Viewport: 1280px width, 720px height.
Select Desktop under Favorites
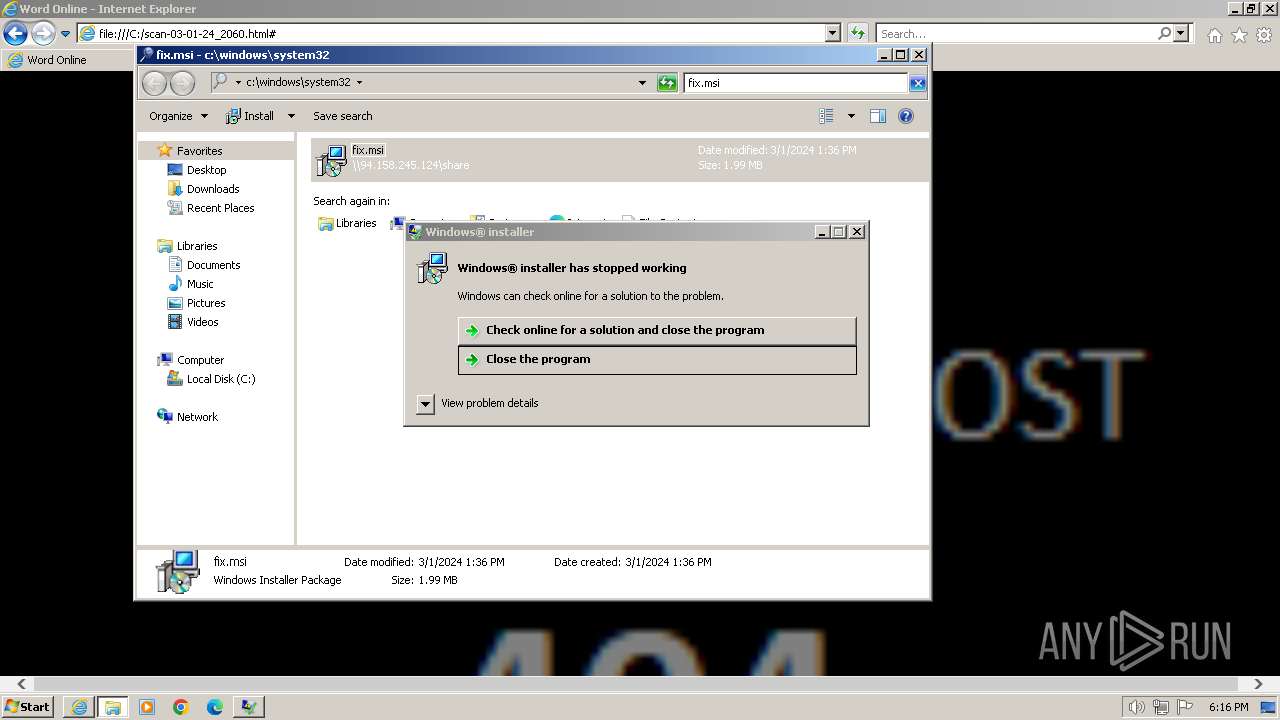click(x=206, y=170)
